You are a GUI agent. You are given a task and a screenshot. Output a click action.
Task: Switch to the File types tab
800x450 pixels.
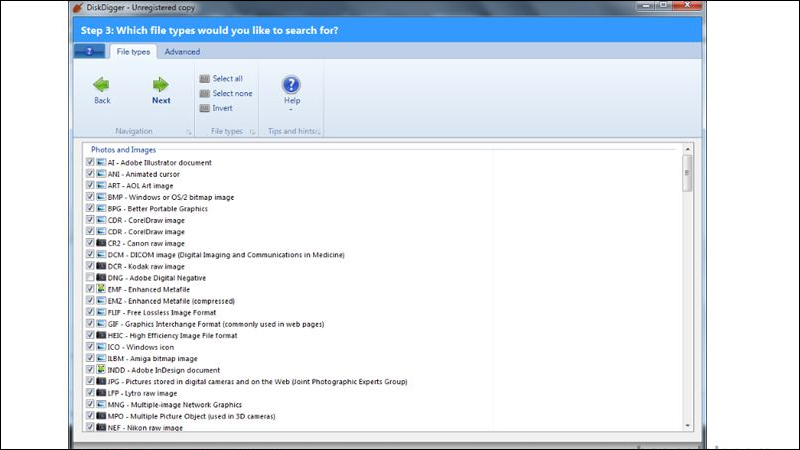click(x=133, y=52)
